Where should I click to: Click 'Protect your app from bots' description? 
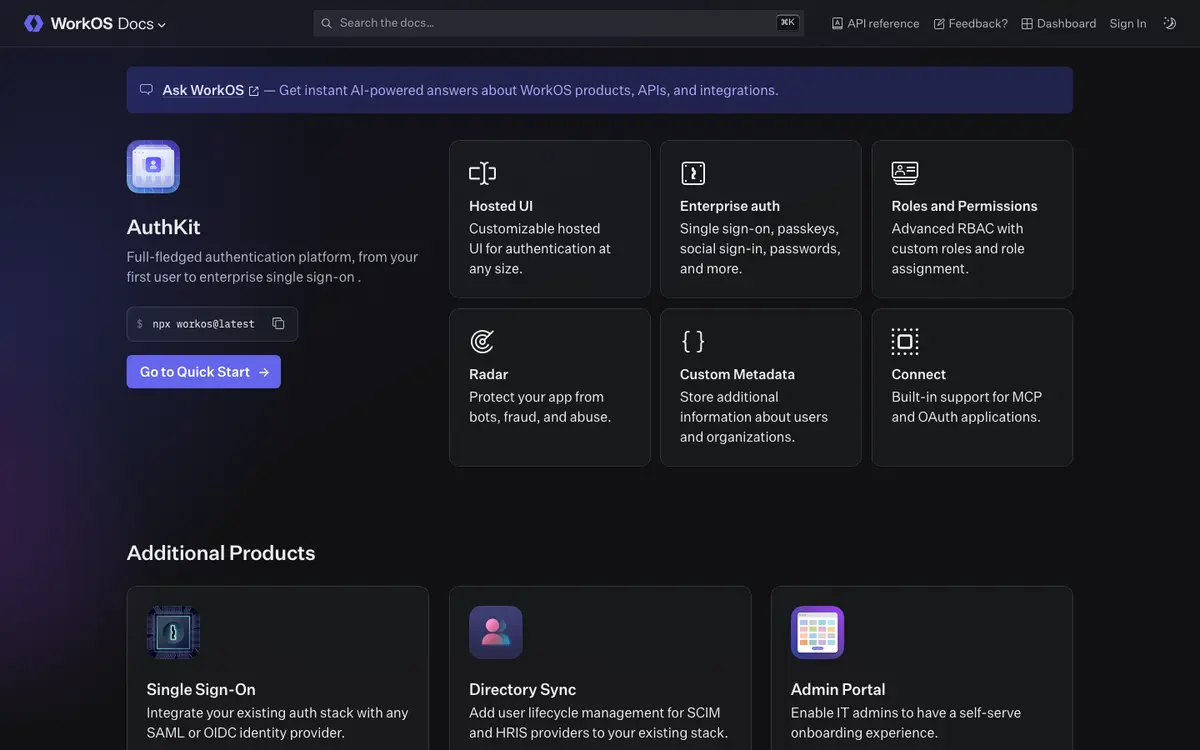pos(540,407)
